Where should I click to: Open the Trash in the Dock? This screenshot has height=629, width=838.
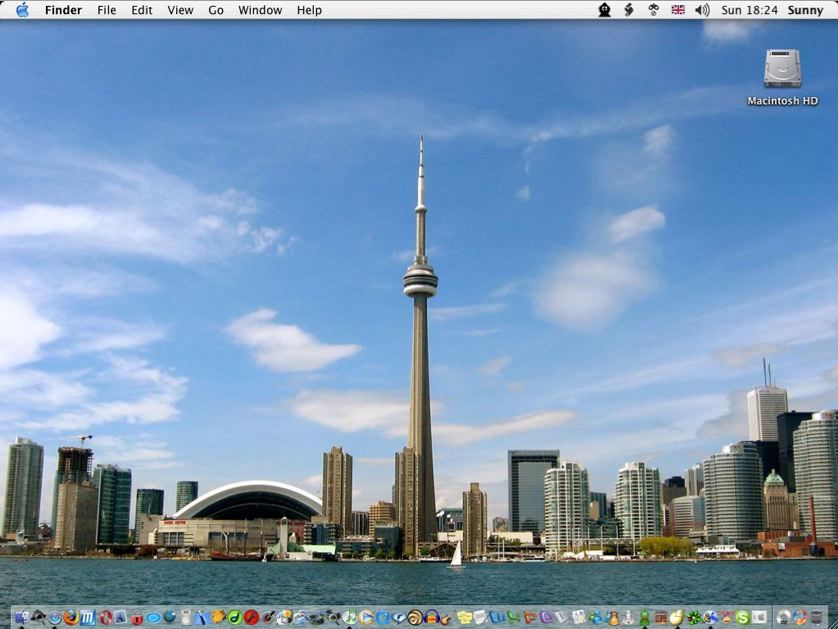[817, 618]
